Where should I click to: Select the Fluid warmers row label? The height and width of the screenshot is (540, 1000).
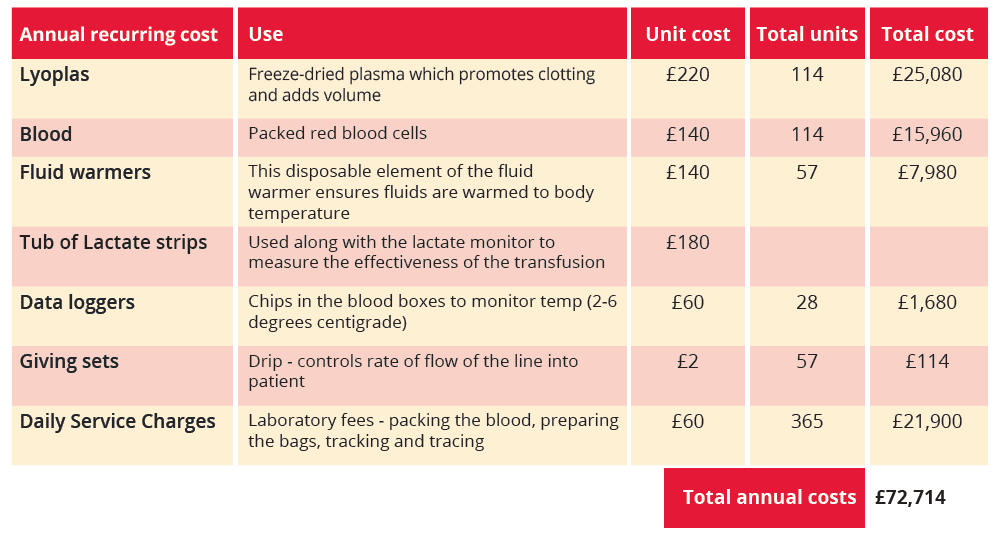click(x=85, y=172)
